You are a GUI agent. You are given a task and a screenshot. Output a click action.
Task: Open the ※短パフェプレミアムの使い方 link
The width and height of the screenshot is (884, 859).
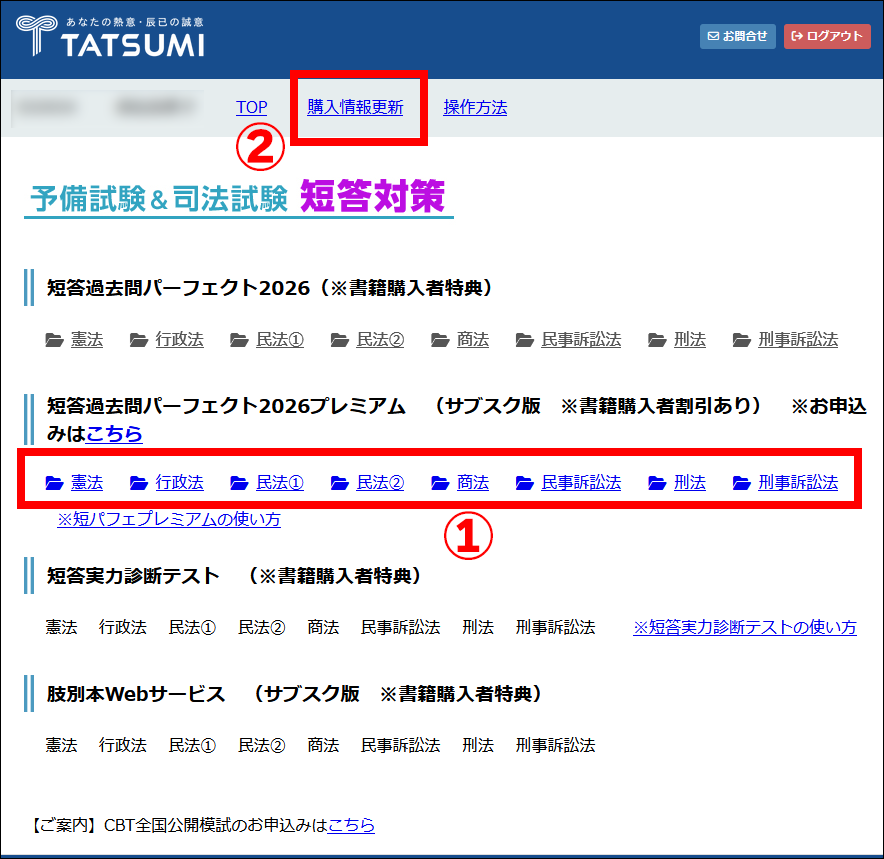[169, 519]
